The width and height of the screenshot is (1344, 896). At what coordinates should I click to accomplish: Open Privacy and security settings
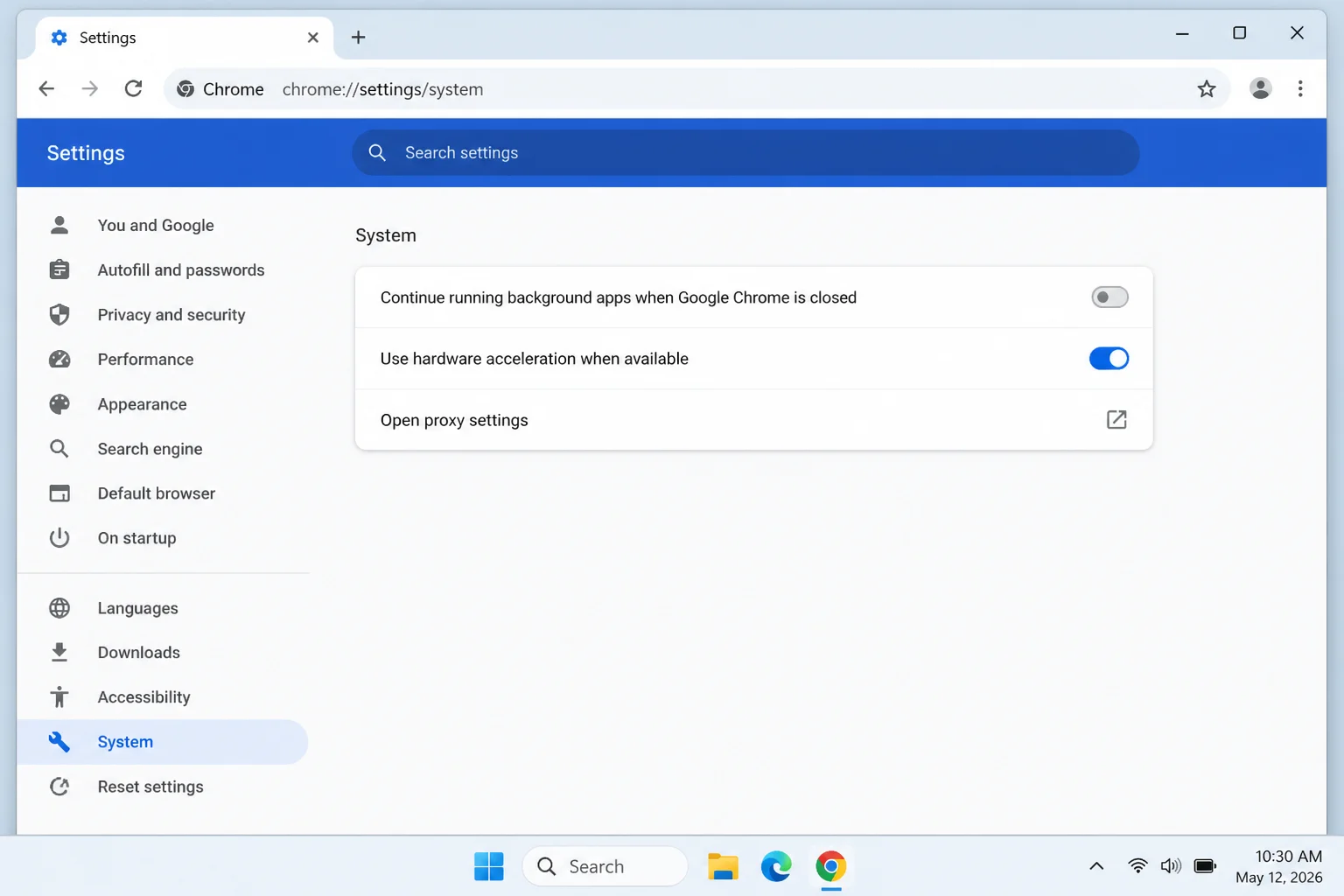[163, 314]
